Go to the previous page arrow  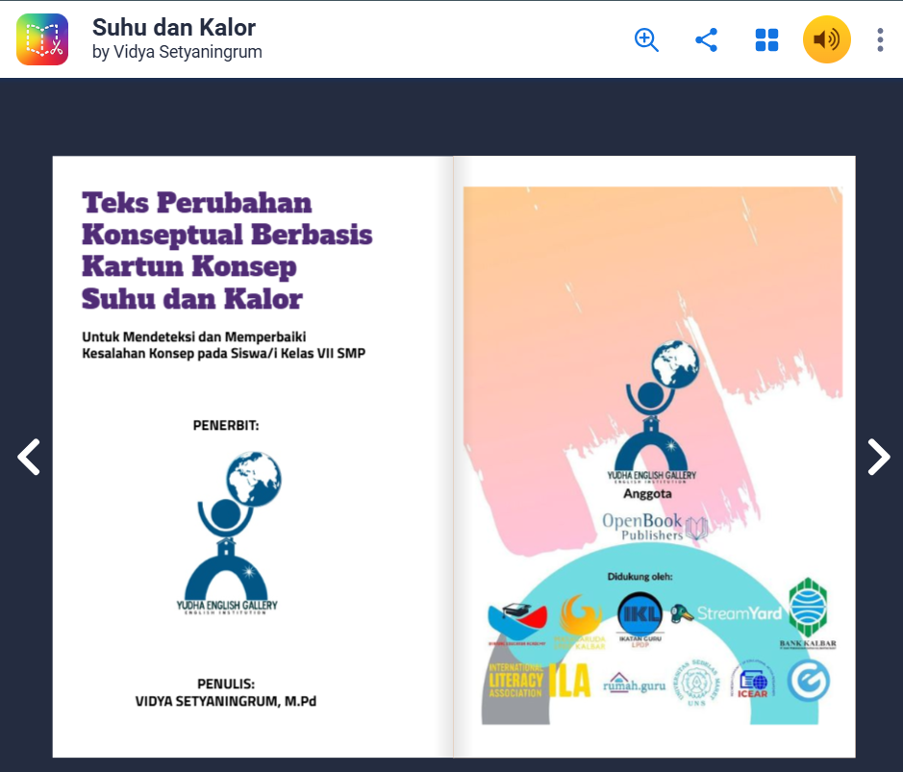29,457
